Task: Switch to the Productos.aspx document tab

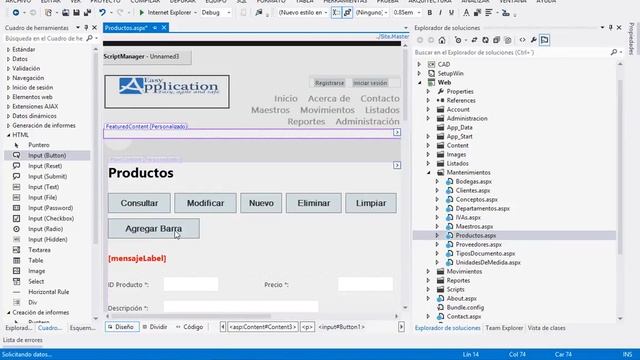Action: tap(126, 28)
